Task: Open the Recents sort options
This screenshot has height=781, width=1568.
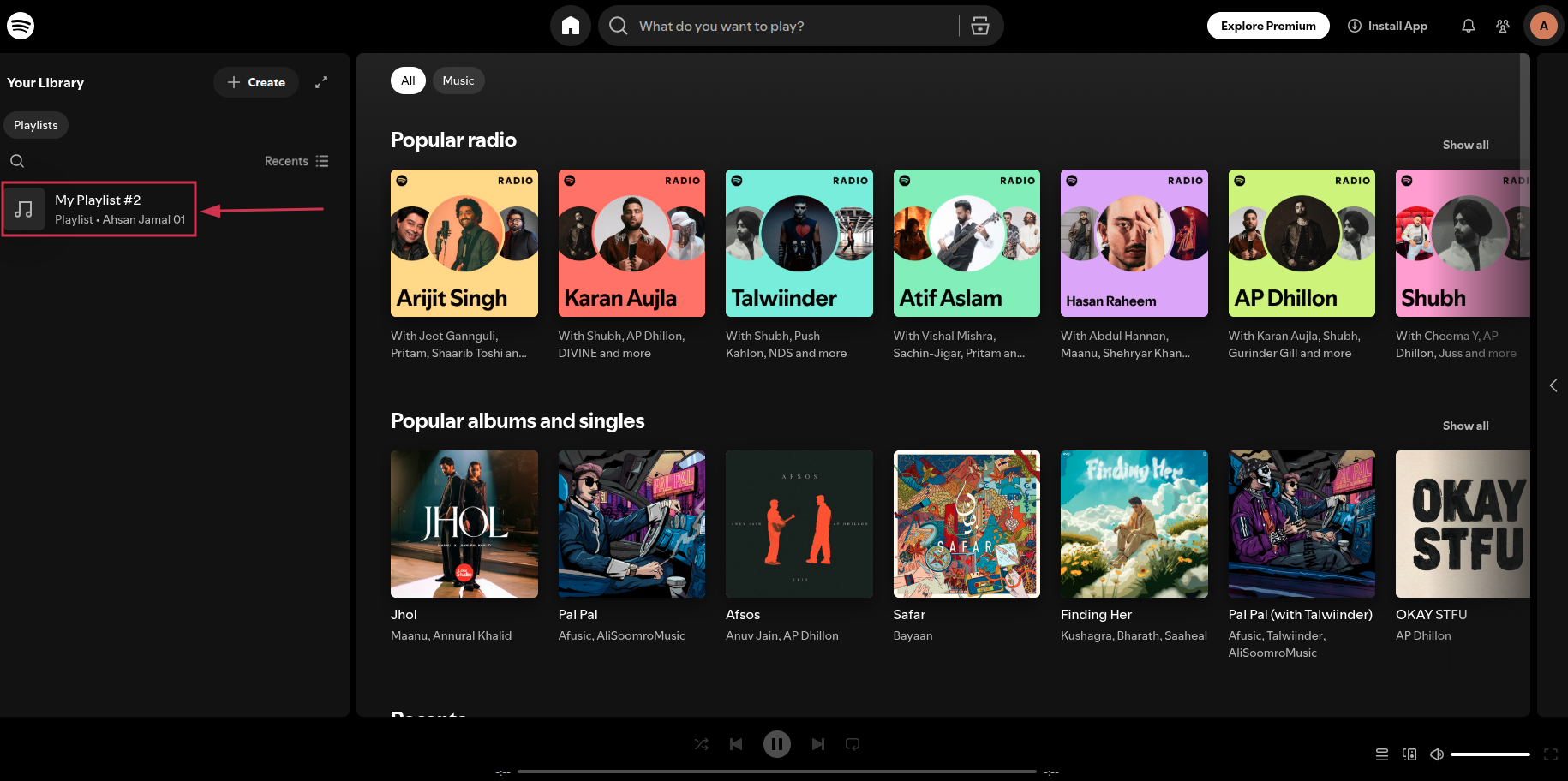Action: [x=296, y=161]
